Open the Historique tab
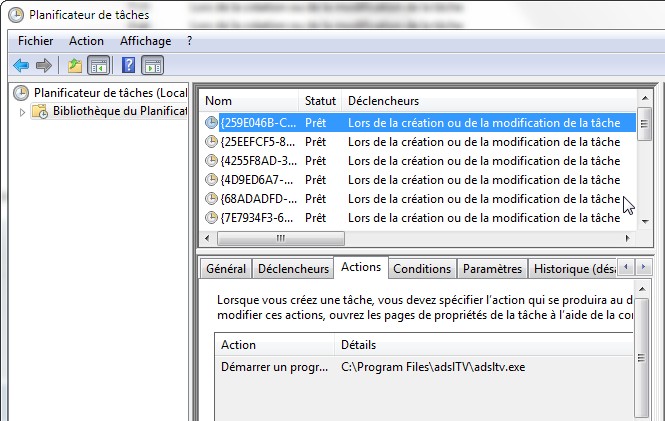This screenshot has height=421, width=665. coord(573,269)
